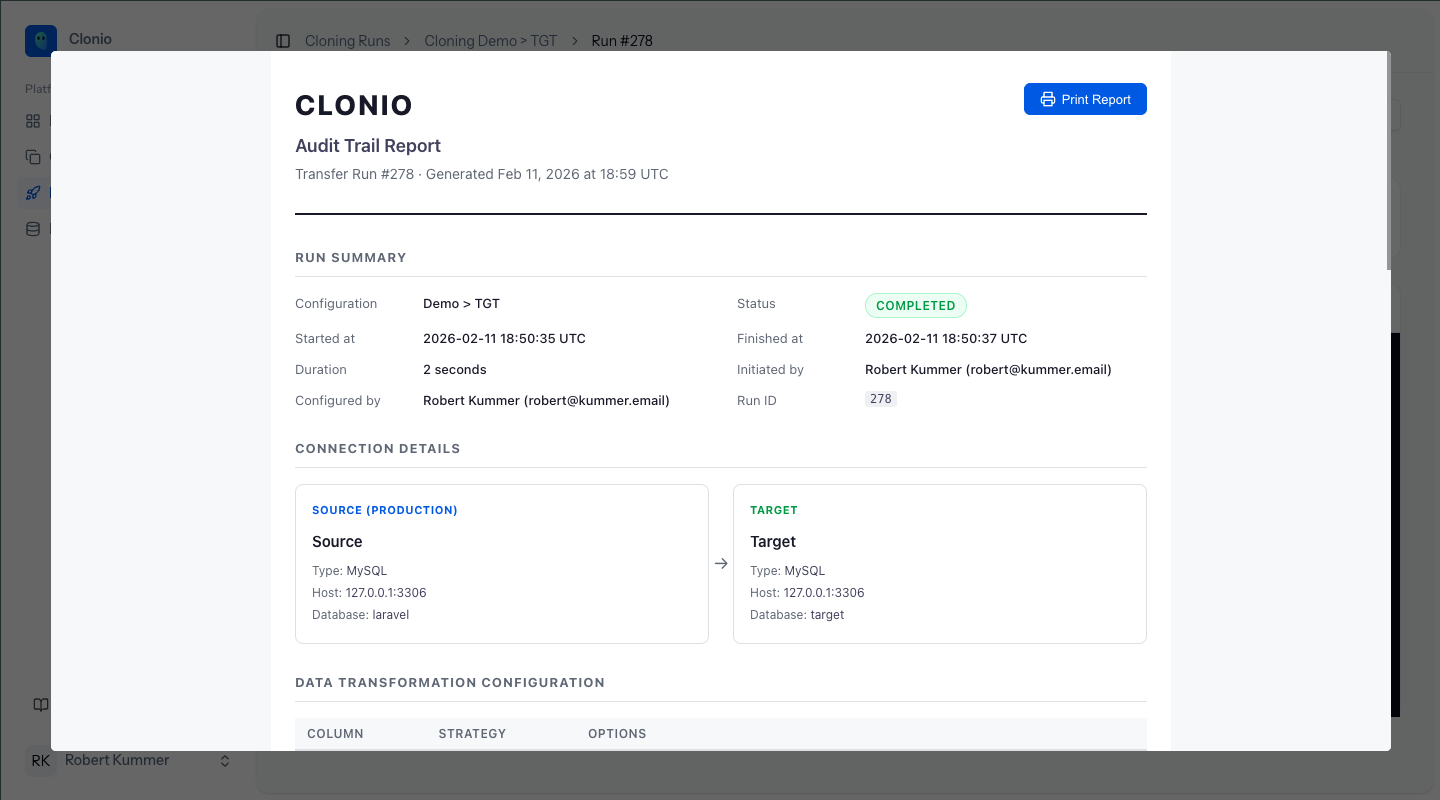Open the dashboard grid icon in sidebar
1440x800 pixels.
click(33, 120)
